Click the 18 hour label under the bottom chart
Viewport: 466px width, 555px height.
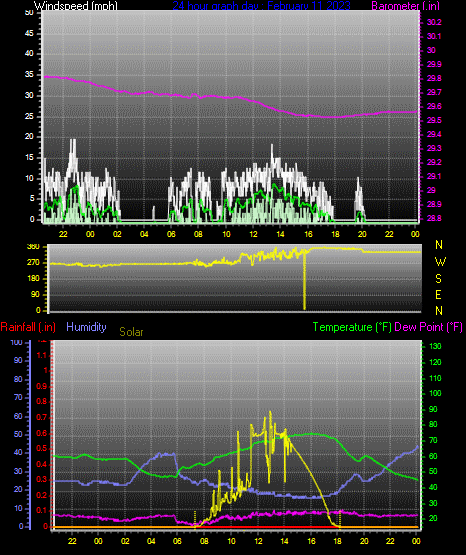click(337, 541)
